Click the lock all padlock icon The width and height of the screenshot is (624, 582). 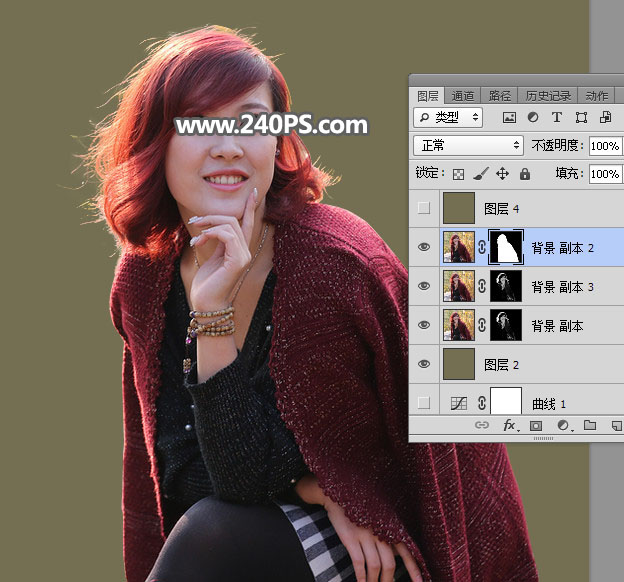pyautogui.click(x=525, y=173)
